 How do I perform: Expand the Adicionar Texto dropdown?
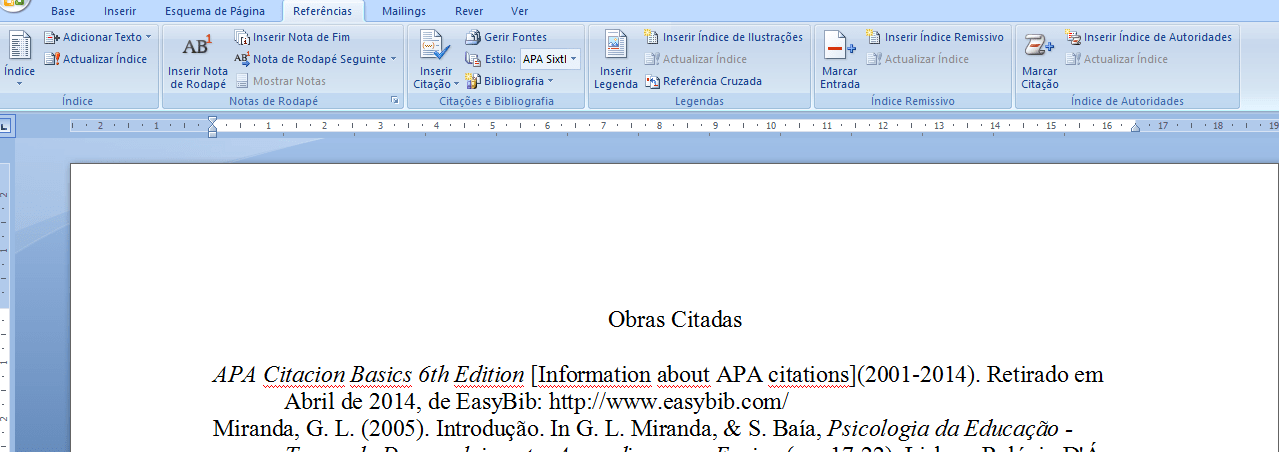pos(148,37)
